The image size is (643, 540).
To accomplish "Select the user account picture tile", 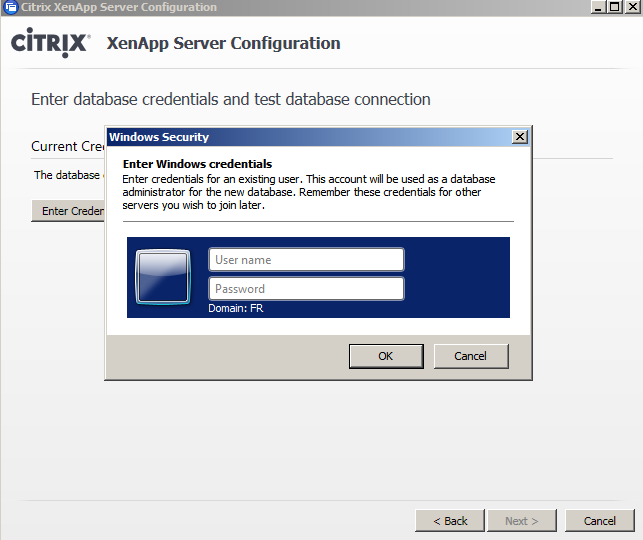I will click(163, 277).
